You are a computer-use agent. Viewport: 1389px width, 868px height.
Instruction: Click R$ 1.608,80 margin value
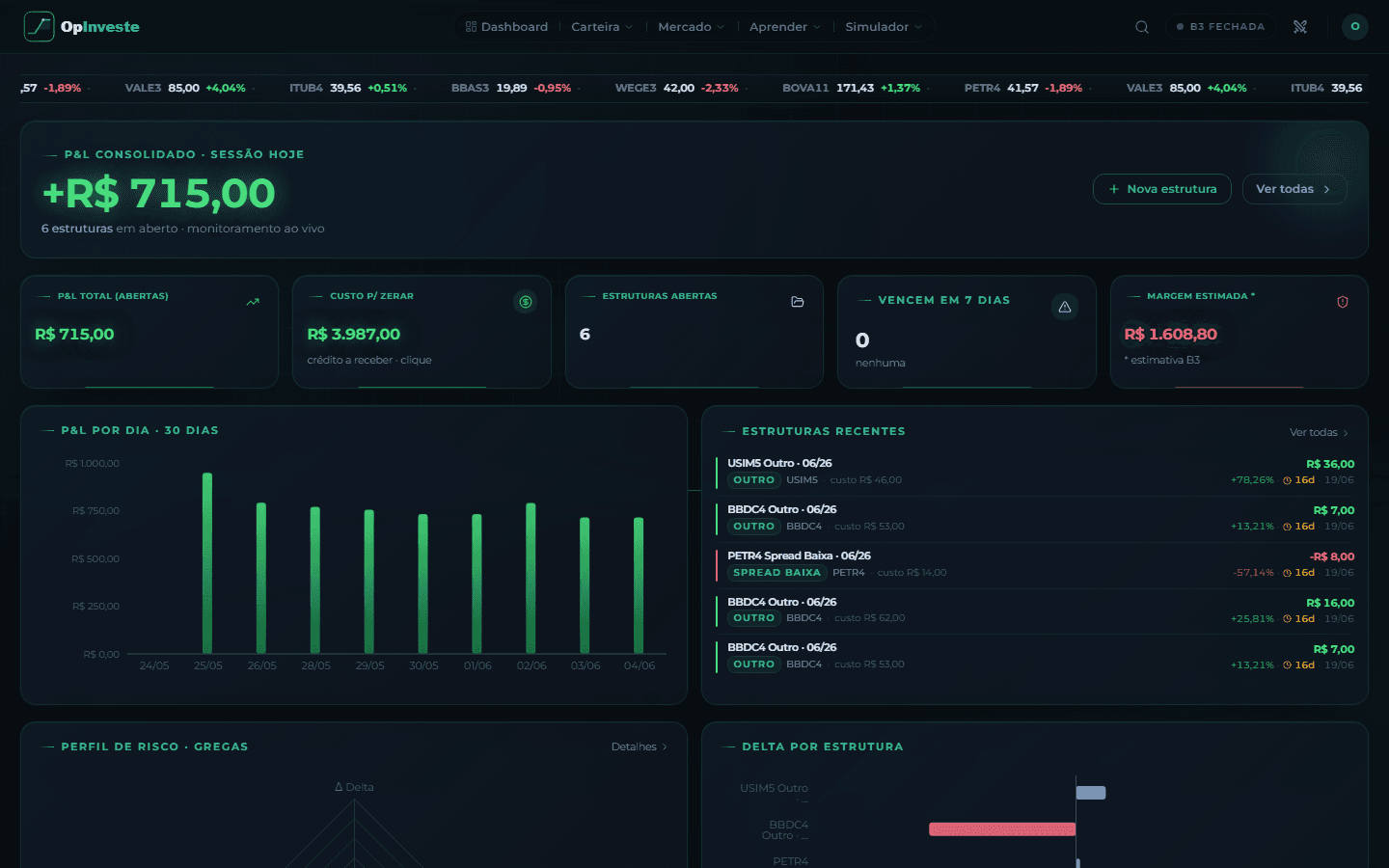1170,335
